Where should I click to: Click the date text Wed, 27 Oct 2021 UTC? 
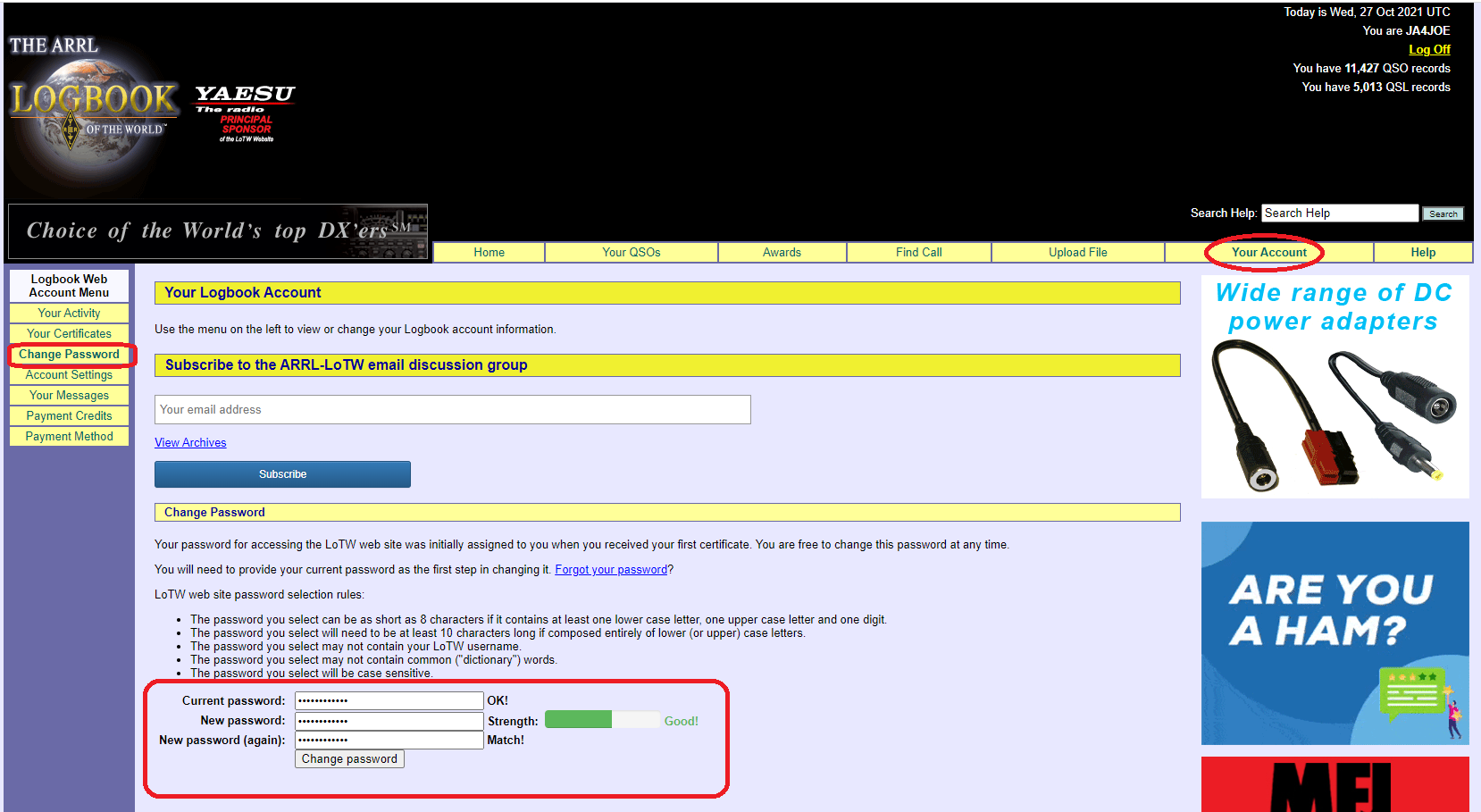coord(1390,13)
